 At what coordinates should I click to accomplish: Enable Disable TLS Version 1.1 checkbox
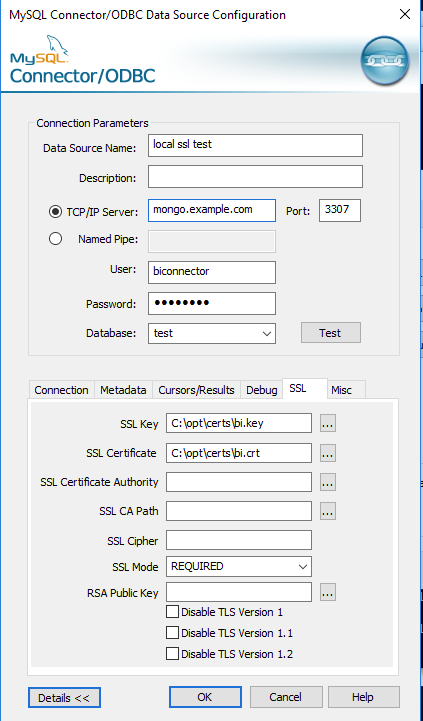[x=172, y=633]
